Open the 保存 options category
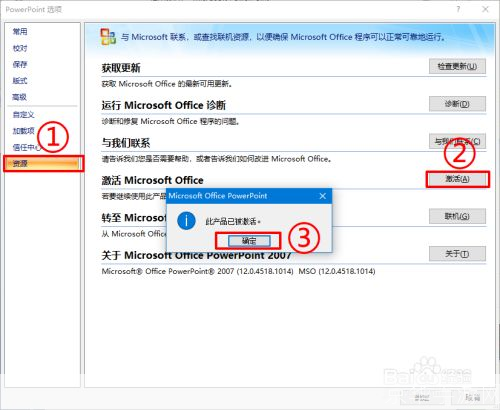 click(x=20, y=64)
